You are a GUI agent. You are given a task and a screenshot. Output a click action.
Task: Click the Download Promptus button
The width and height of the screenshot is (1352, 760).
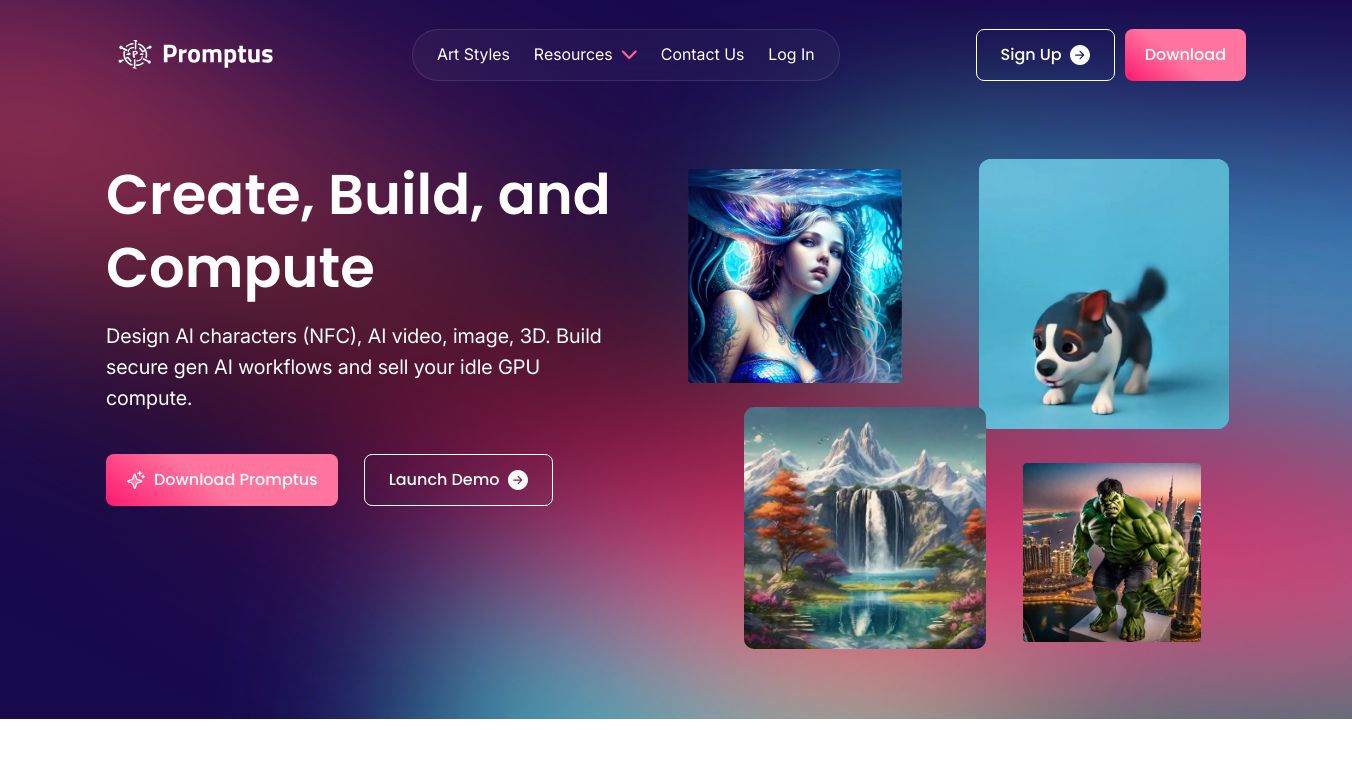(x=222, y=480)
